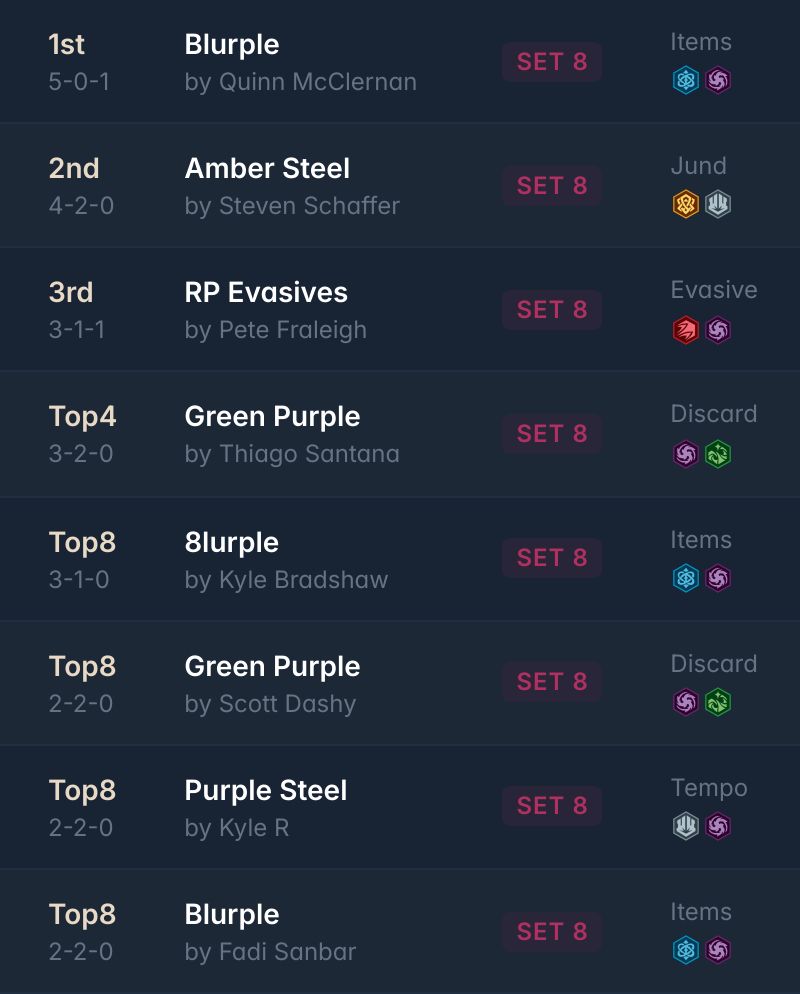This screenshot has width=800, height=994.
Task: Click the SET 8 badge in Fadi Sanbar's row
Action: 552,932
